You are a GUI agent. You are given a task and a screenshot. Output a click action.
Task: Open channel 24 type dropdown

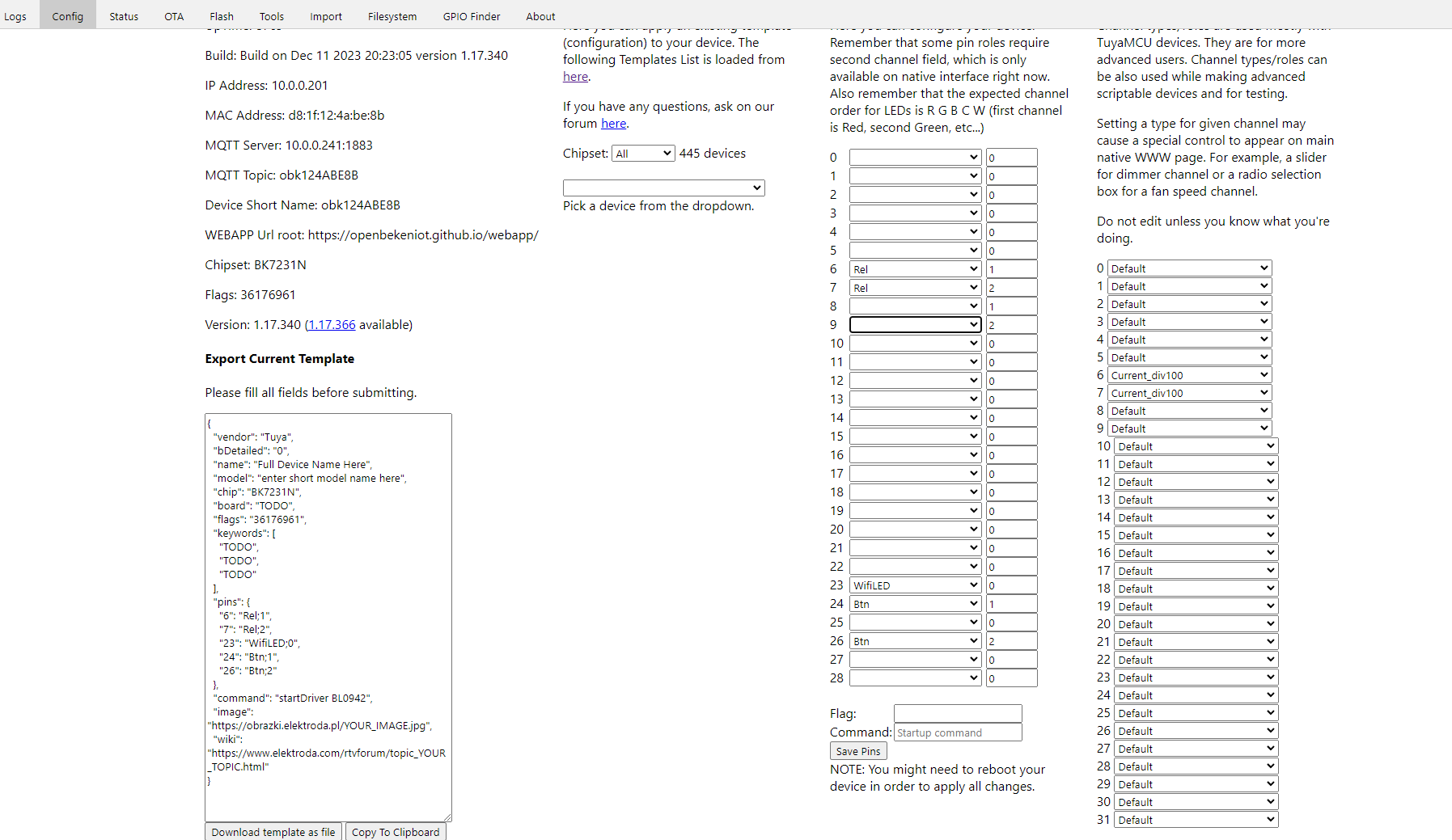pyautogui.click(x=1196, y=695)
